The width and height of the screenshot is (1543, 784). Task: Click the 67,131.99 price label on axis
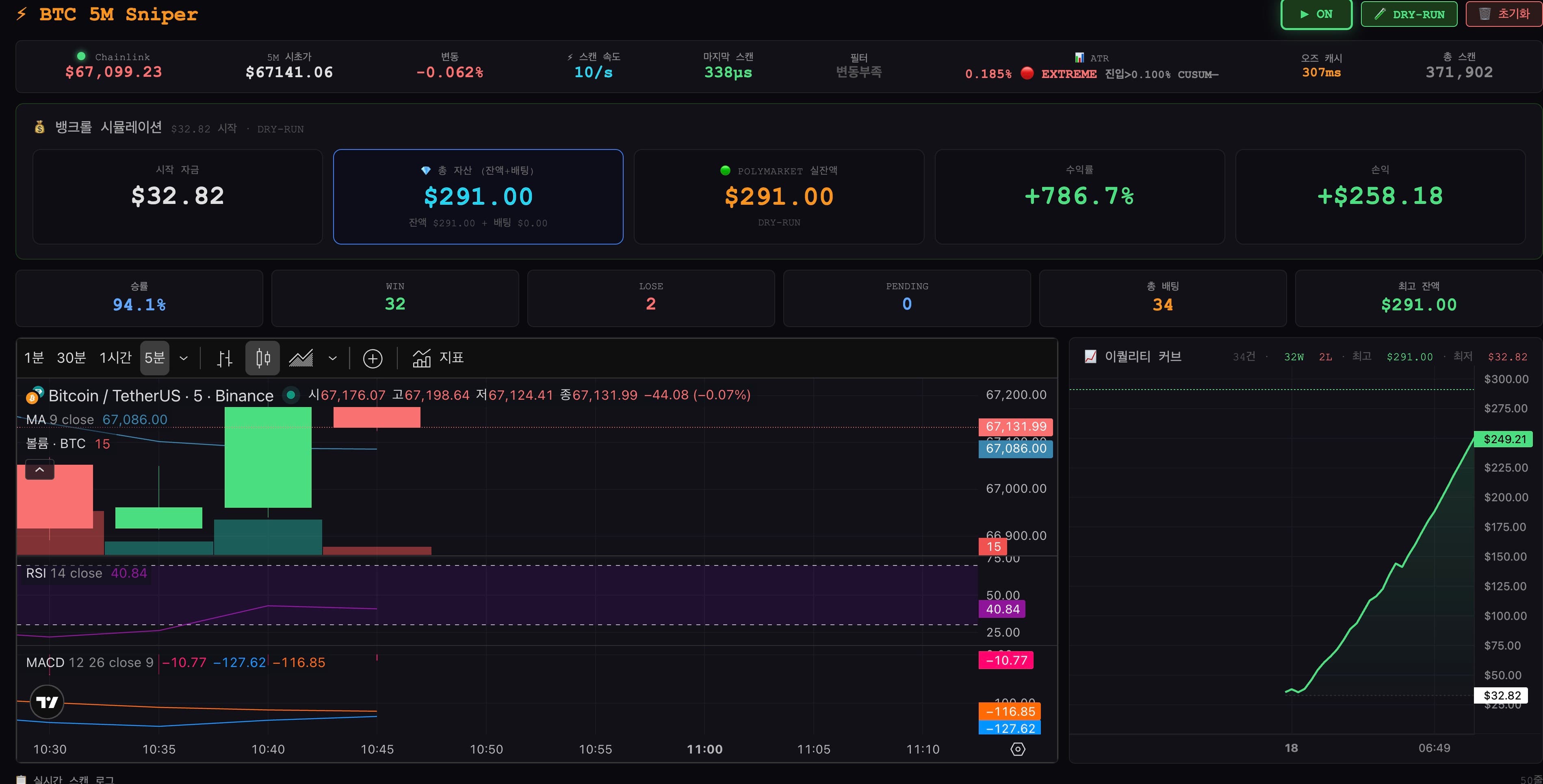pyautogui.click(x=1015, y=427)
